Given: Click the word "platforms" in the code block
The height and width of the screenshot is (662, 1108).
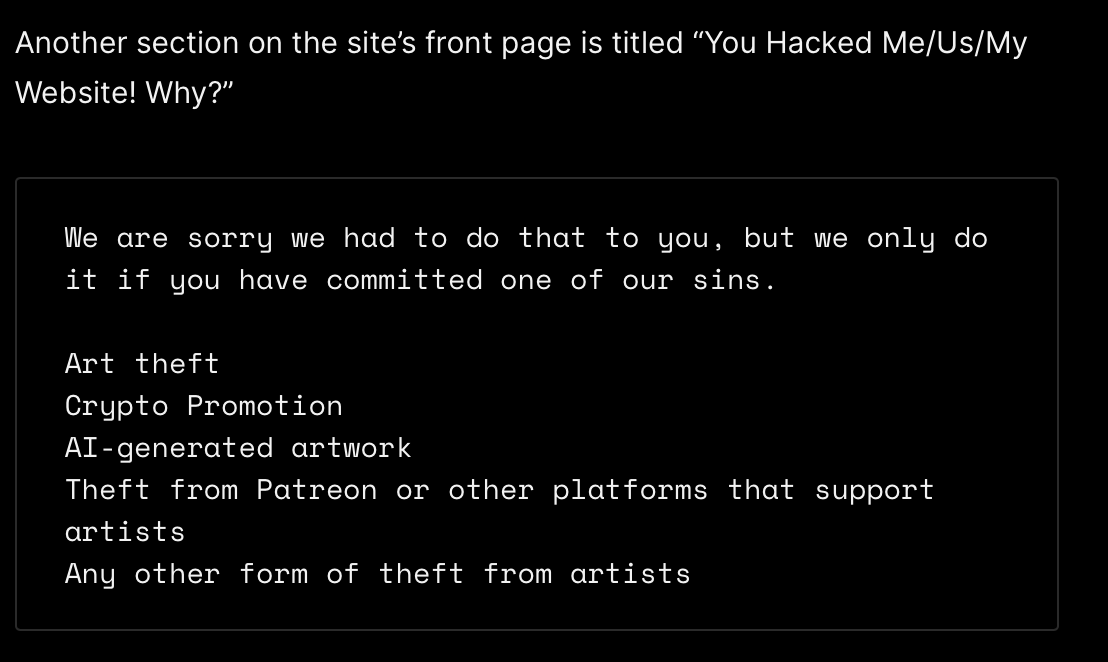Looking at the screenshot, I should [630, 490].
